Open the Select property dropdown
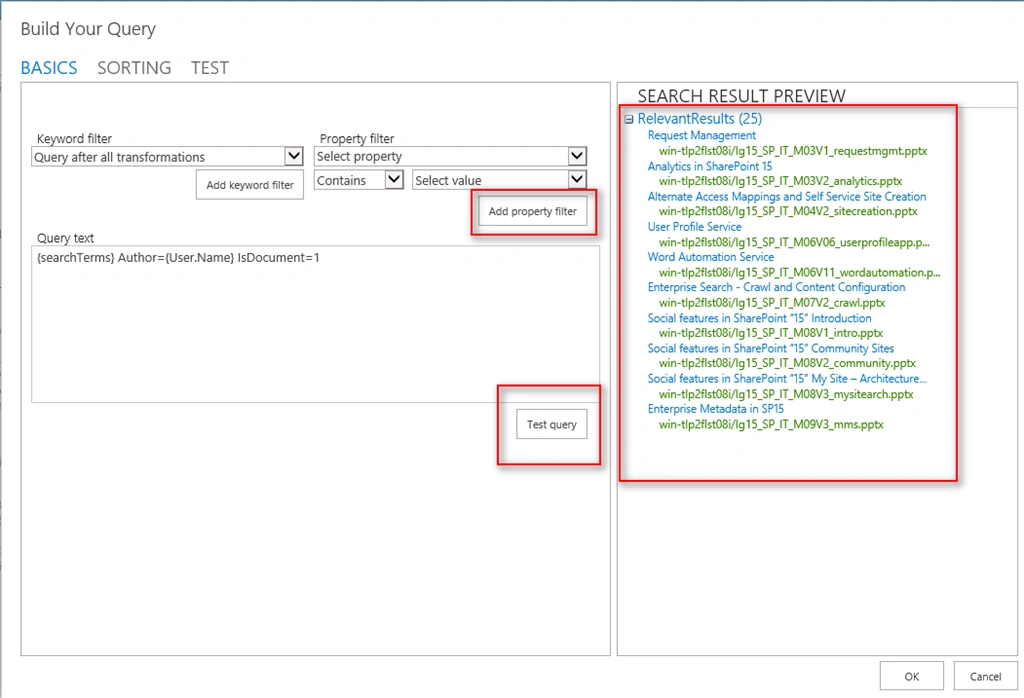Viewport: 1024px width, 698px height. point(451,156)
